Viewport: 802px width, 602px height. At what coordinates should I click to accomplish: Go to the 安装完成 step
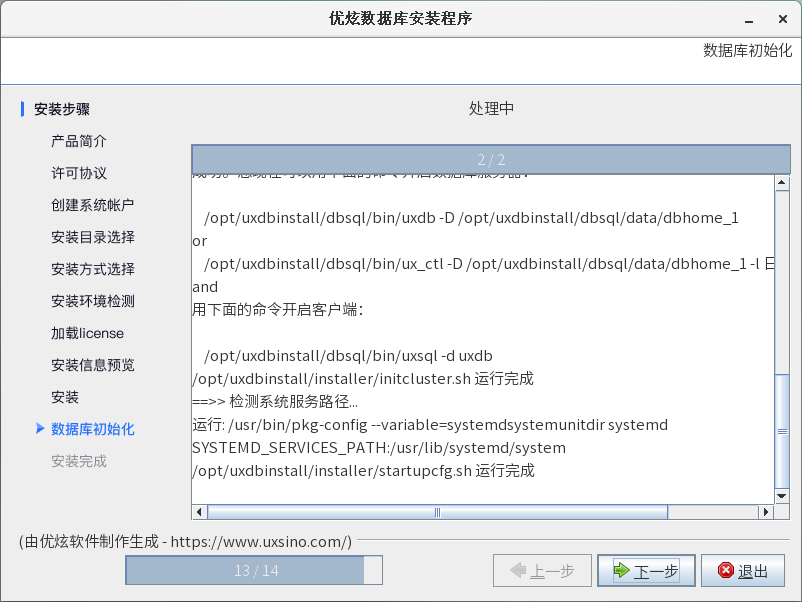point(79,461)
